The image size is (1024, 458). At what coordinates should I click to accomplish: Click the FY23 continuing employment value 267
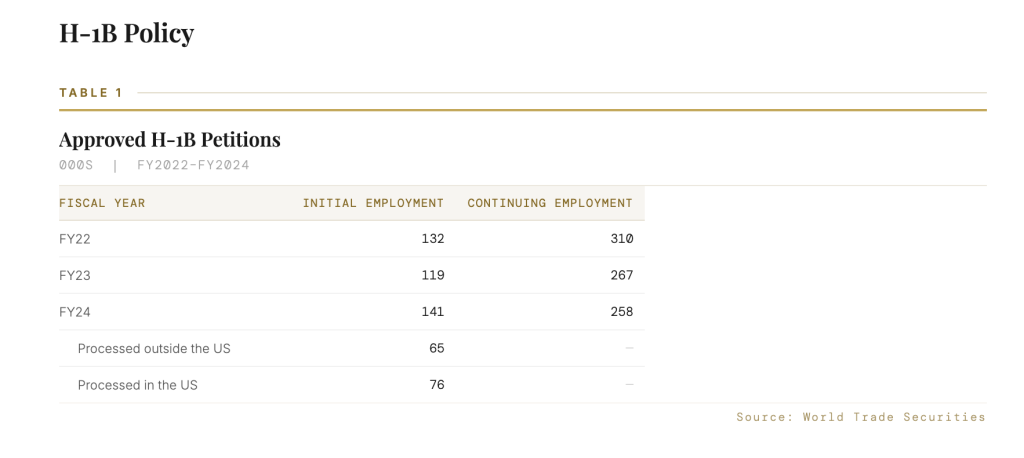pyautogui.click(x=621, y=275)
